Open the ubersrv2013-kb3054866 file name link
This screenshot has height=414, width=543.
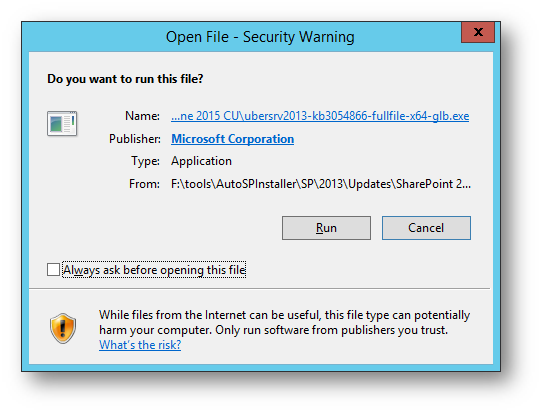(x=320, y=116)
